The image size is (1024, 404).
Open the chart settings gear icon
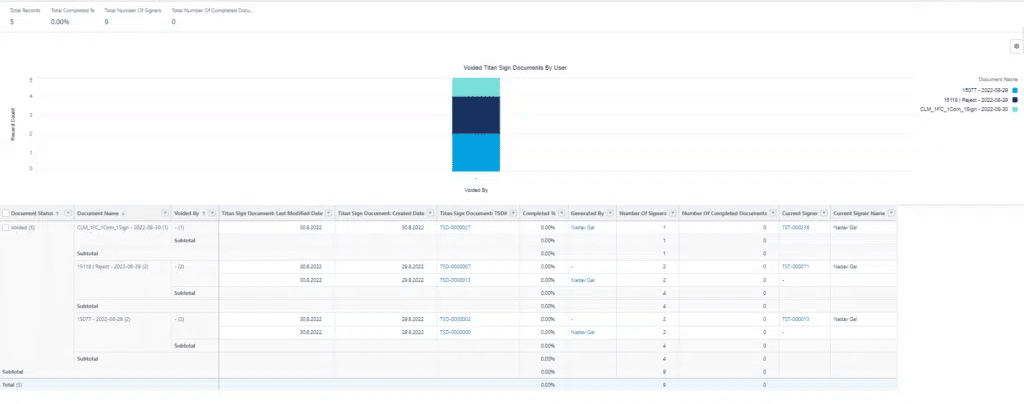coord(1016,46)
